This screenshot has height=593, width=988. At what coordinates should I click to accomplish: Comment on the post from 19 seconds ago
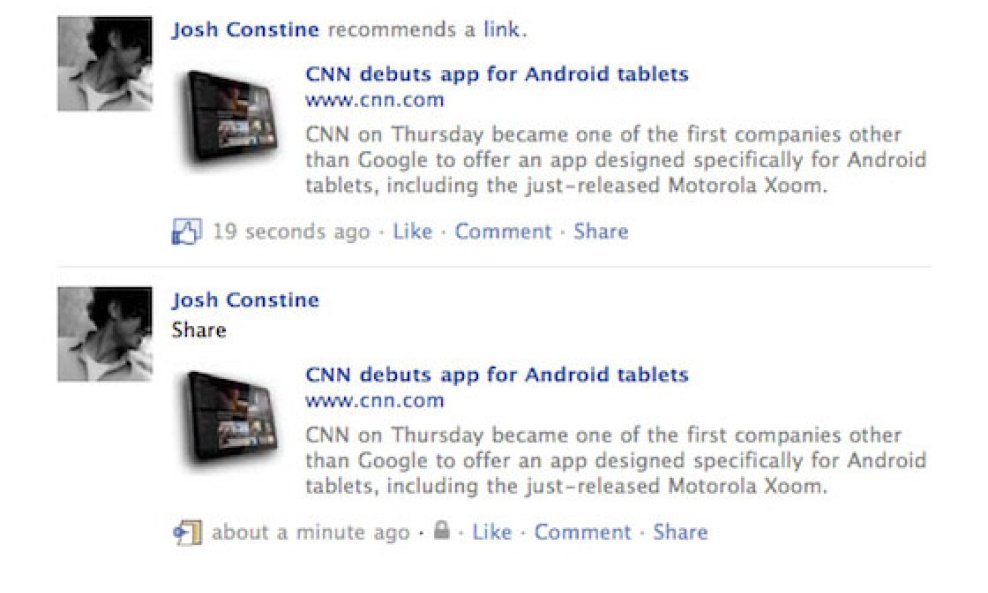click(503, 232)
